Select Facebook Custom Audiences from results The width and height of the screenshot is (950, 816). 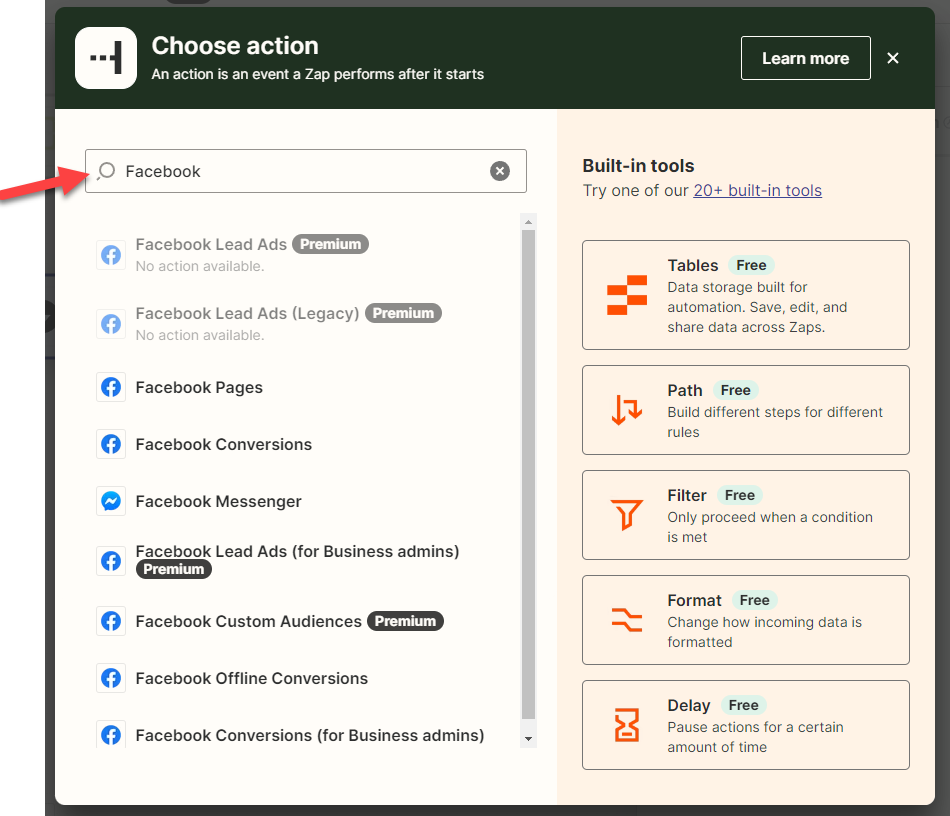pos(248,621)
